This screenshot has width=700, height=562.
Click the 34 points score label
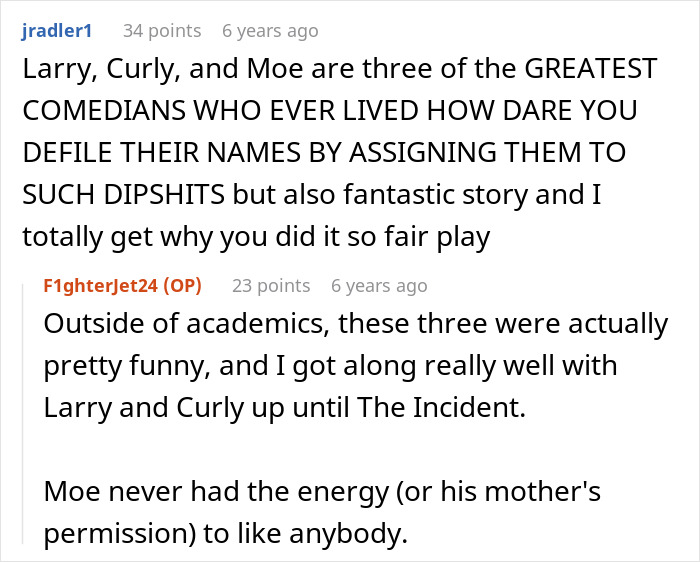162,31
